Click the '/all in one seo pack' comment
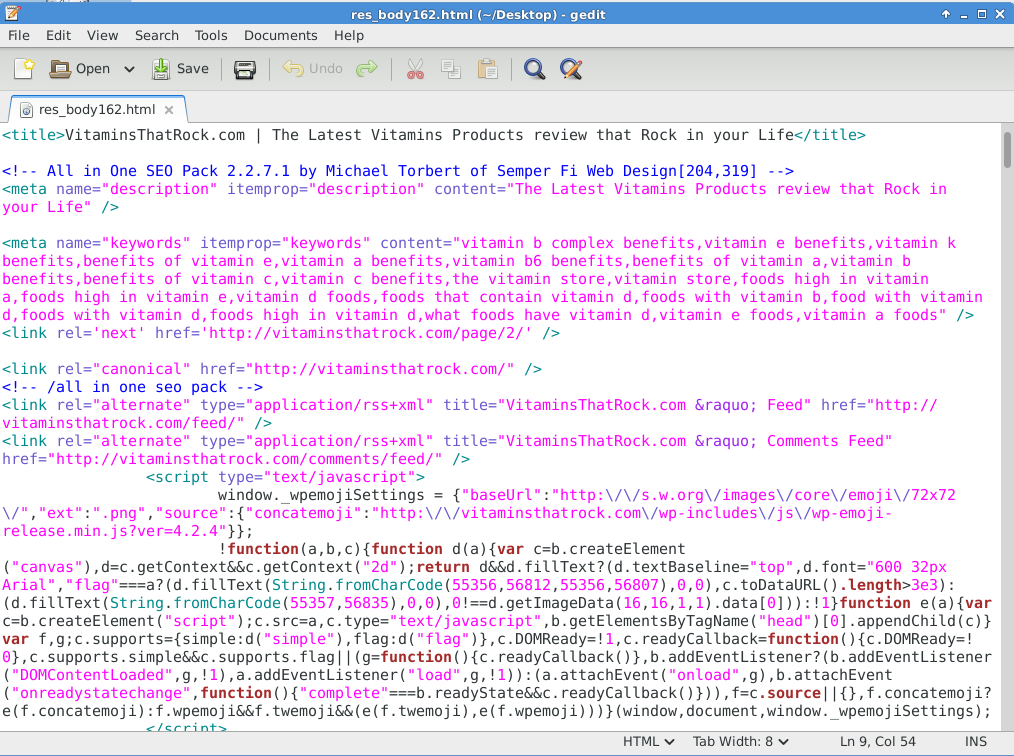This screenshot has width=1014, height=756. coord(133,387)
